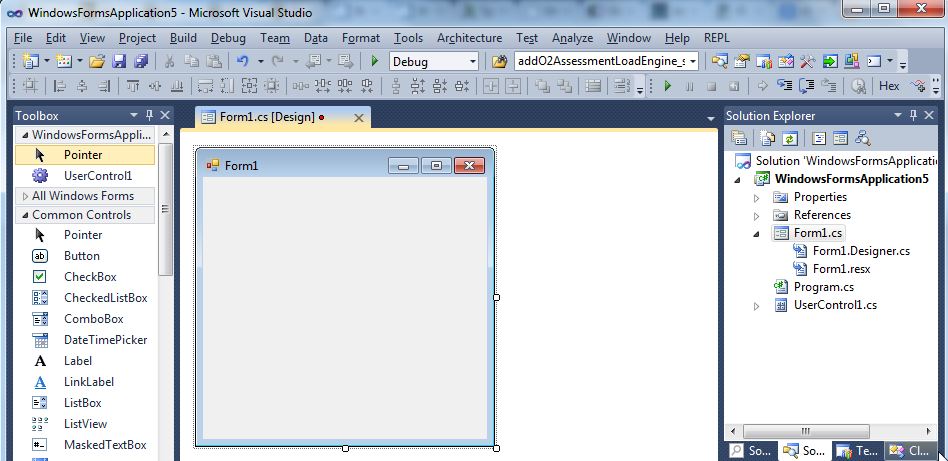Click the Save All icon
The width and height of the screenshot is (948, 461).
point(141,62)
